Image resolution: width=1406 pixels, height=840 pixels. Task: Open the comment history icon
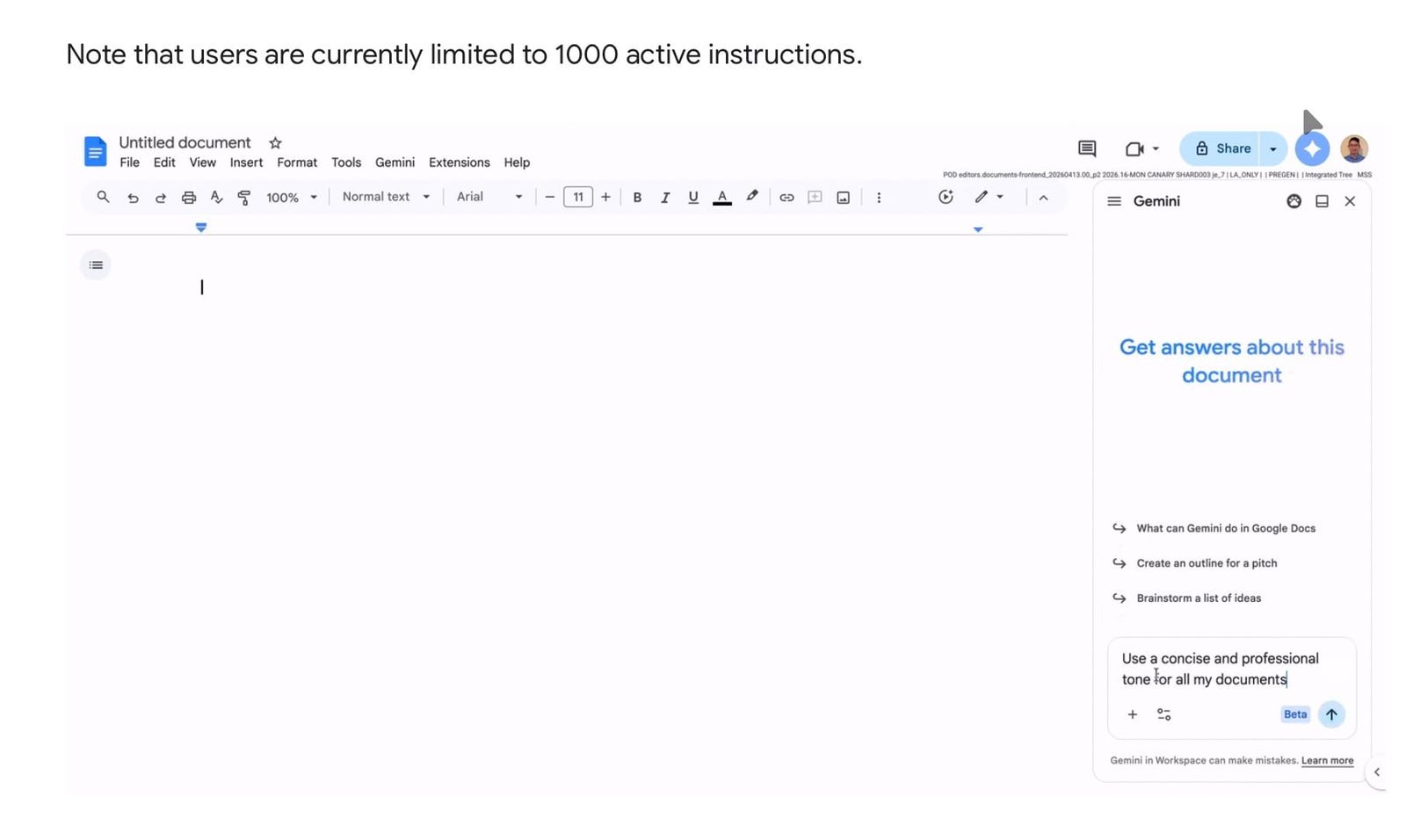(x=1087, y=148)
